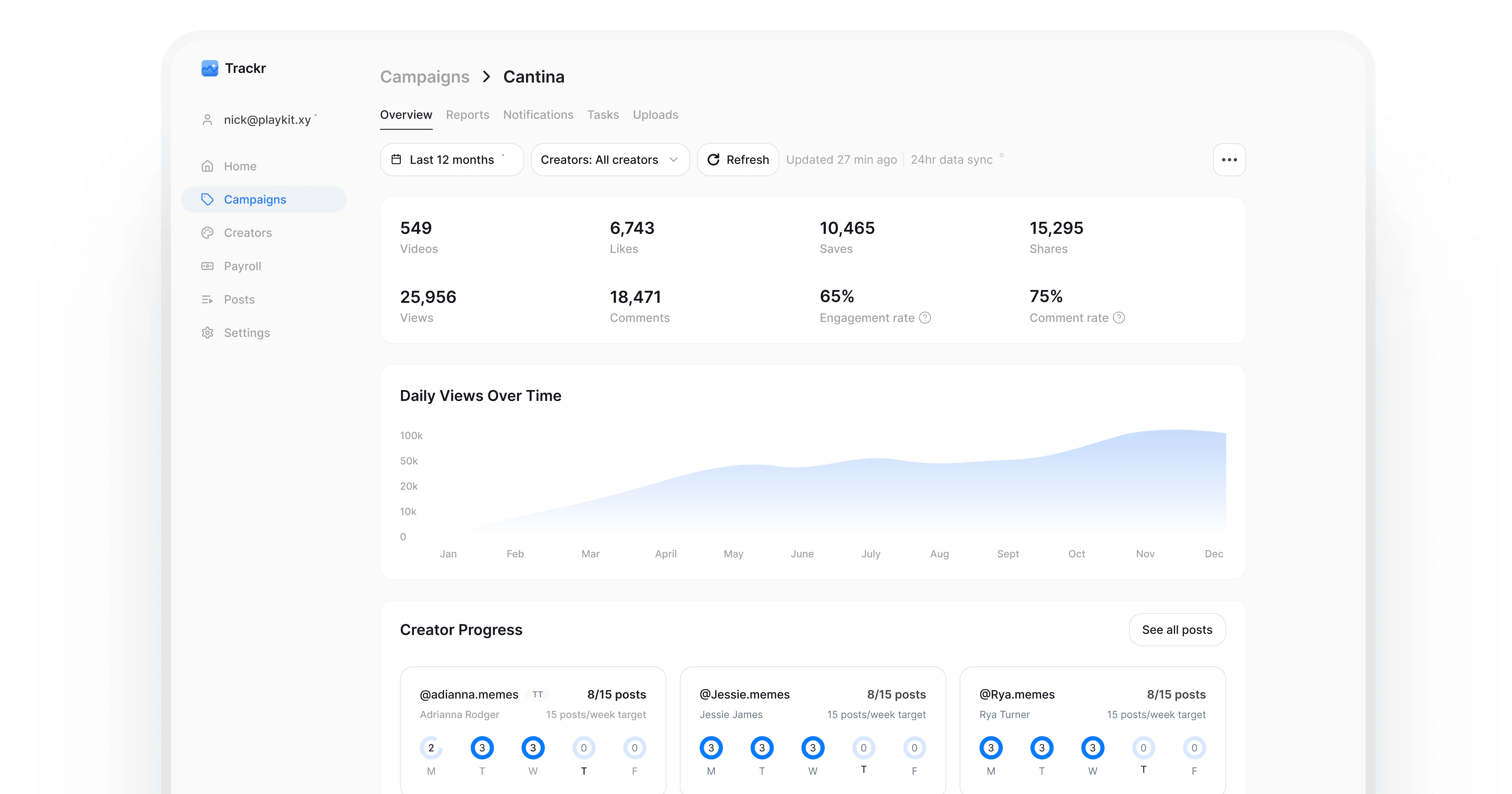The image size is (1512, 794).
Task: Open the three-dot more options menu
Action: 1229,160
